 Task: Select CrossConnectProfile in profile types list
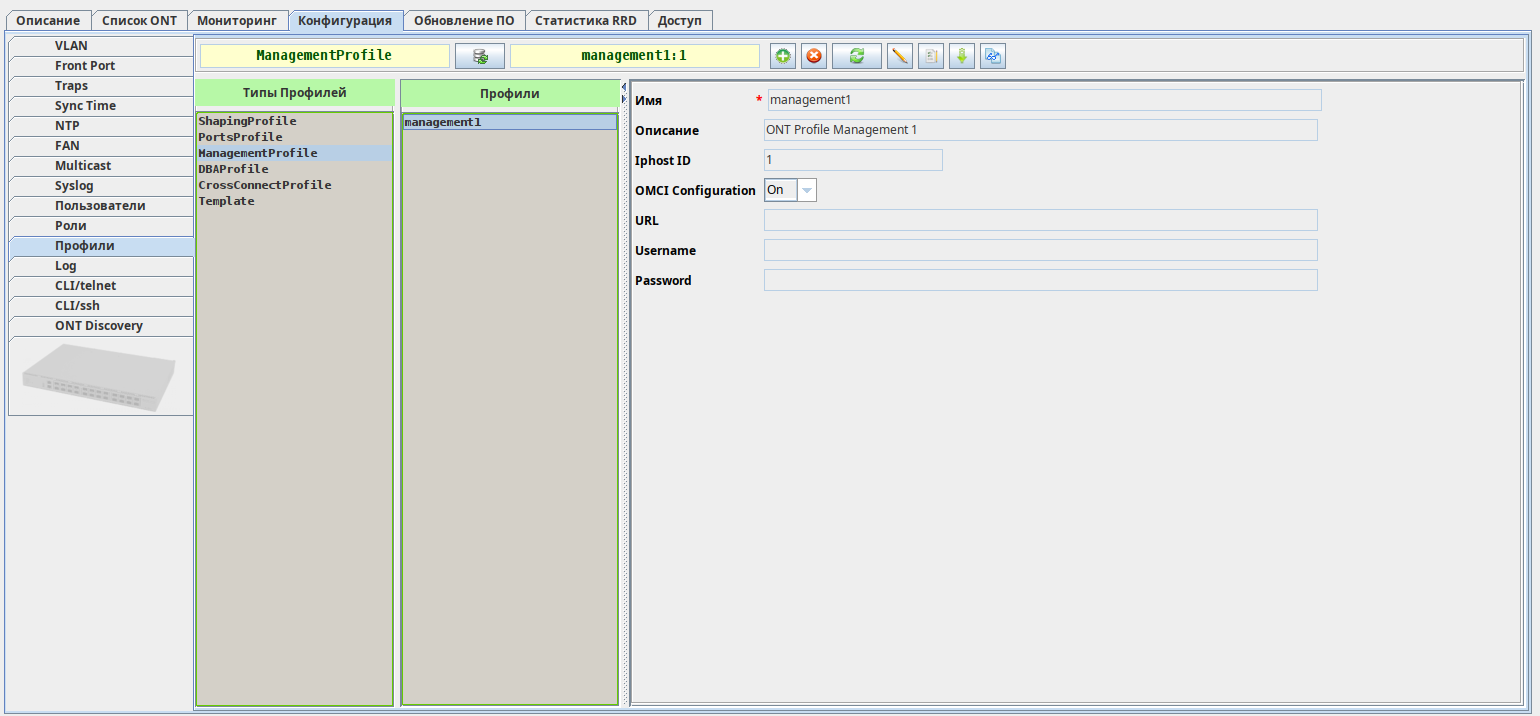pyautogui.click(x=294, y=185)
